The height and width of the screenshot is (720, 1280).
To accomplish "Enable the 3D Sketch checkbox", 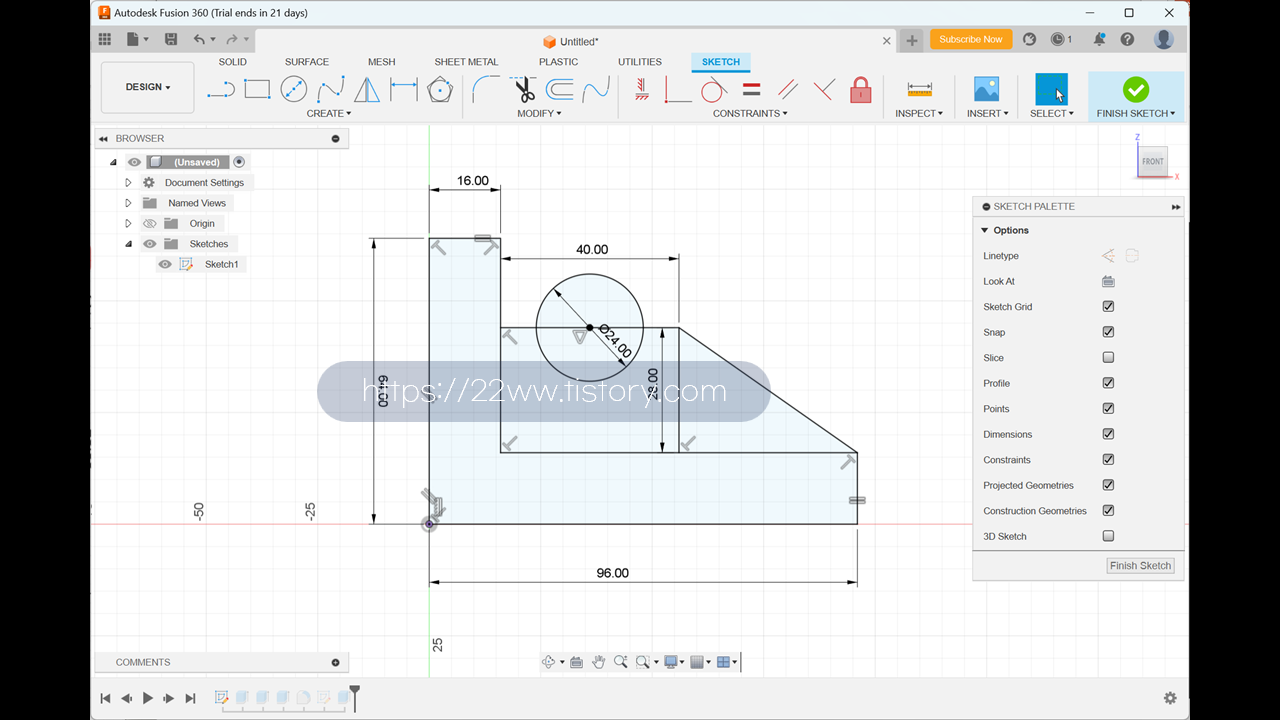I will point(1108,536).
